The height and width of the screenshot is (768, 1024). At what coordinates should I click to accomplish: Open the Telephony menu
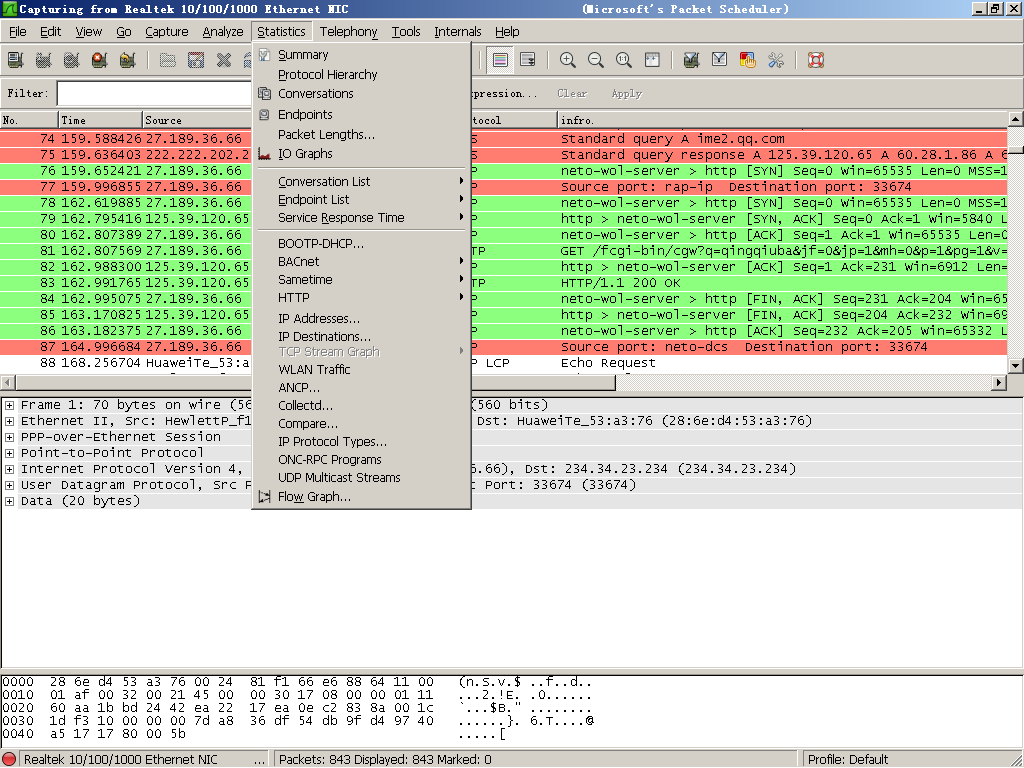[348, 31]
